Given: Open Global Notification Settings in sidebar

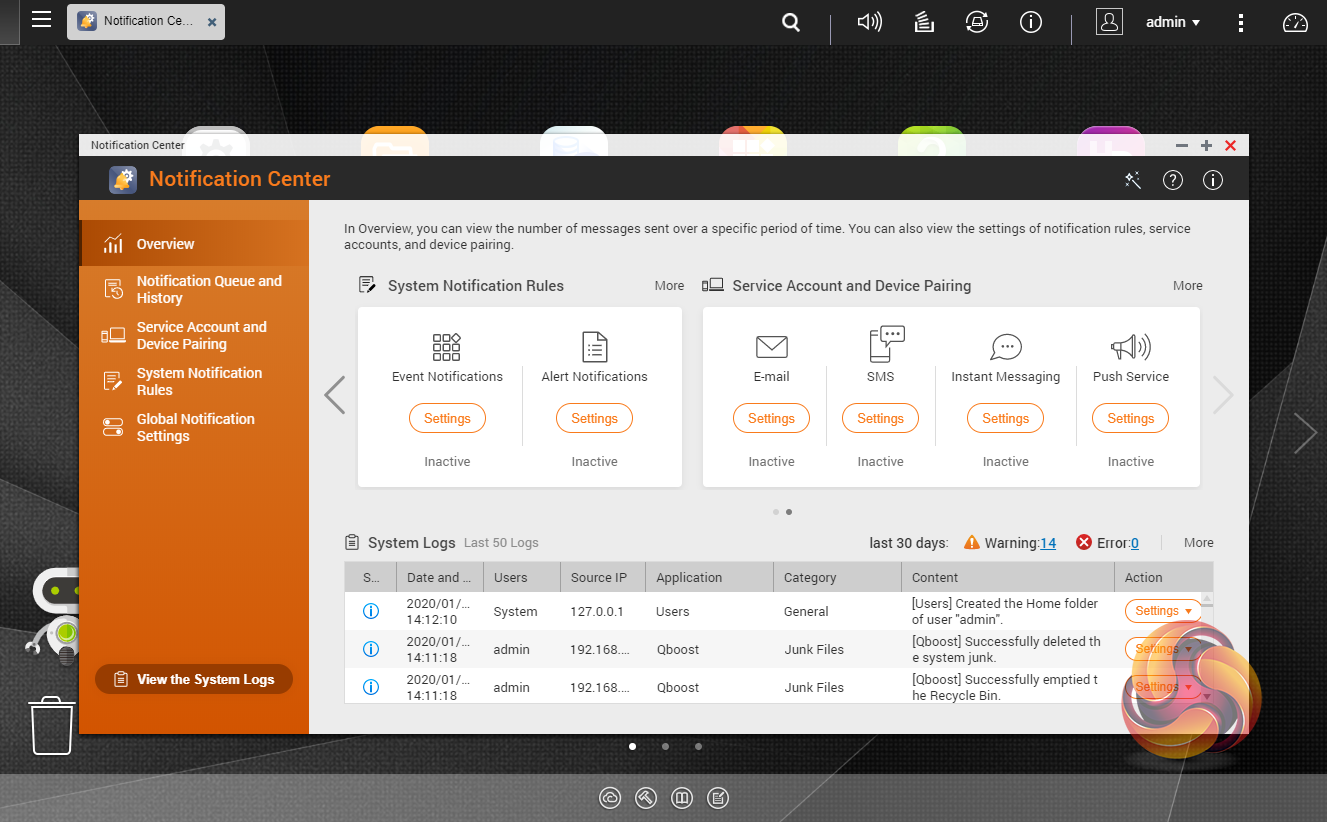Looking at the screenshot, I should point(193,427).
